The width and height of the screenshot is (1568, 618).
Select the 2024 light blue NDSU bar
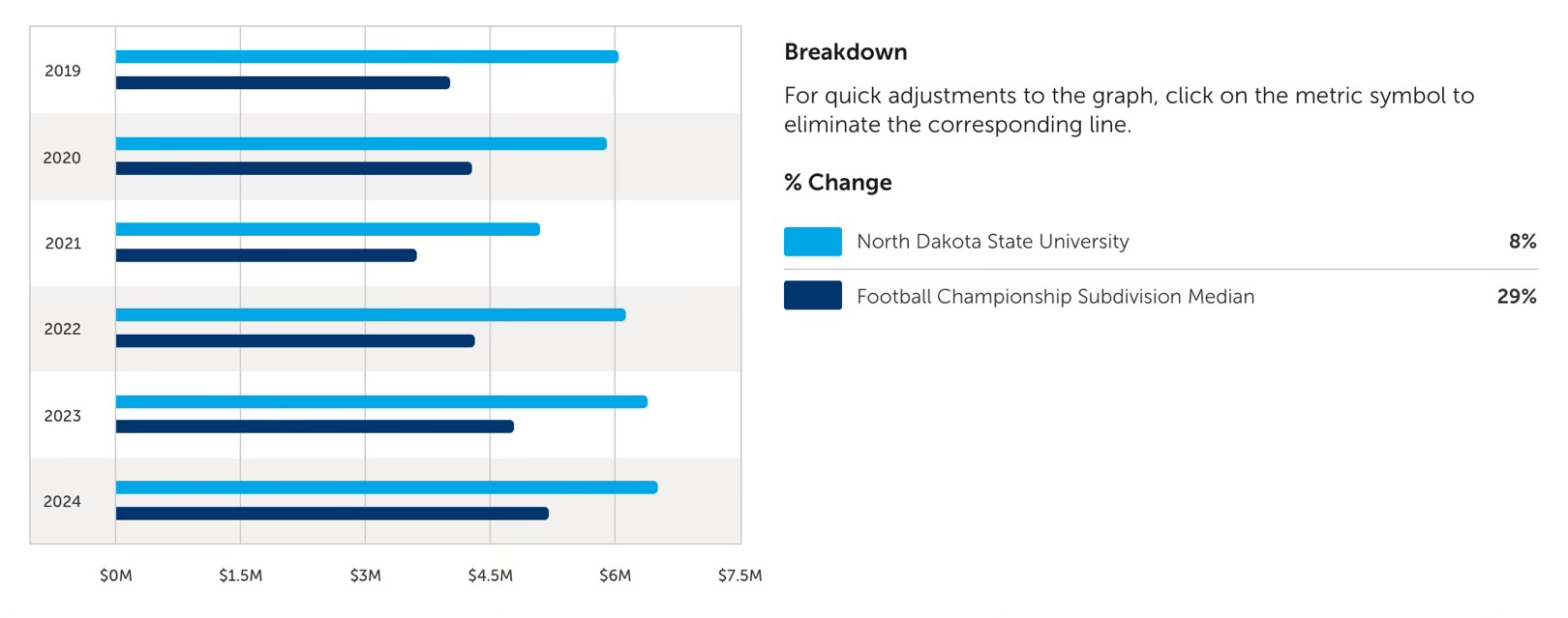tap(386, 487)
